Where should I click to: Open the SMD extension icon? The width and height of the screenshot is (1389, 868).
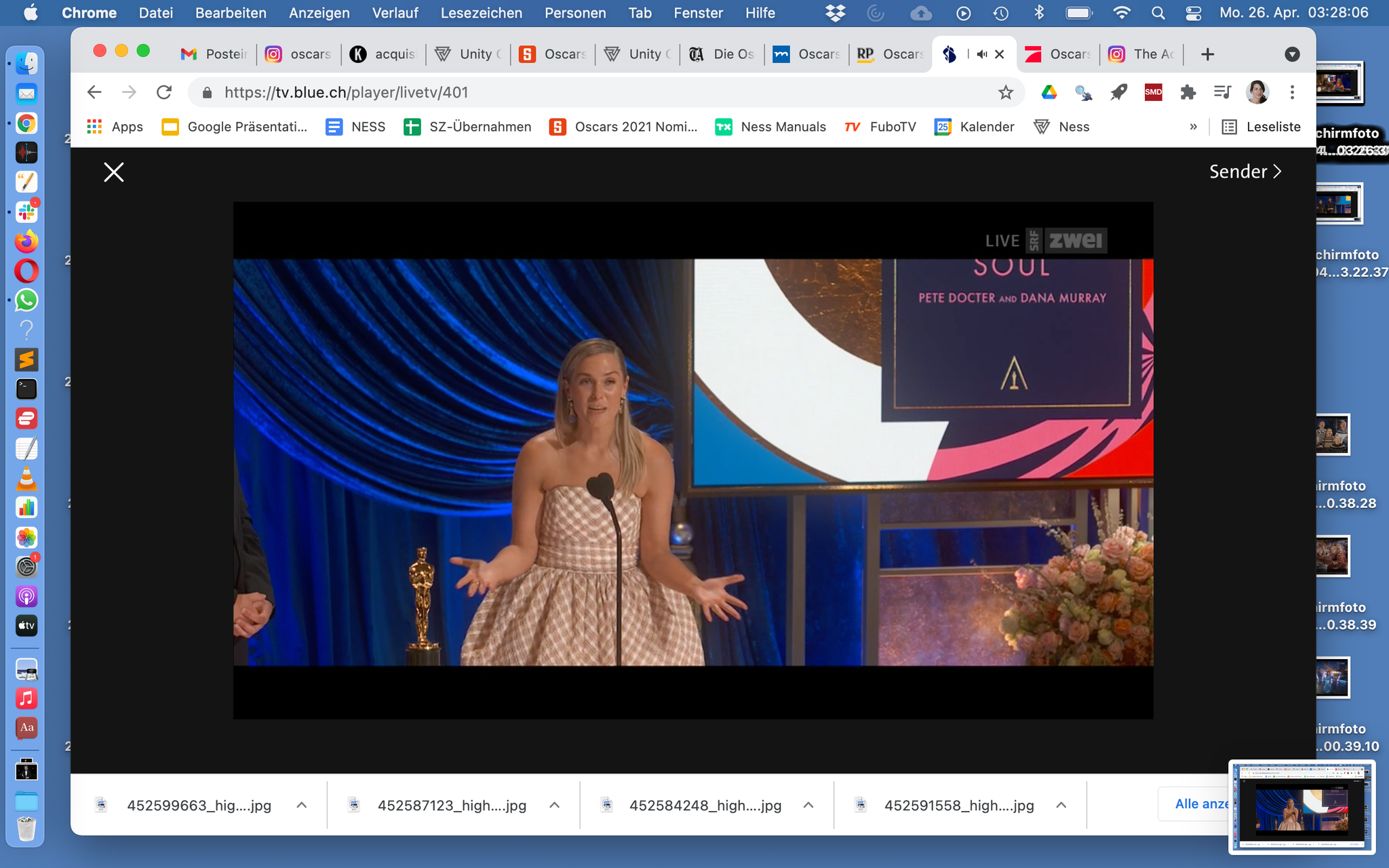point(1153,93)
